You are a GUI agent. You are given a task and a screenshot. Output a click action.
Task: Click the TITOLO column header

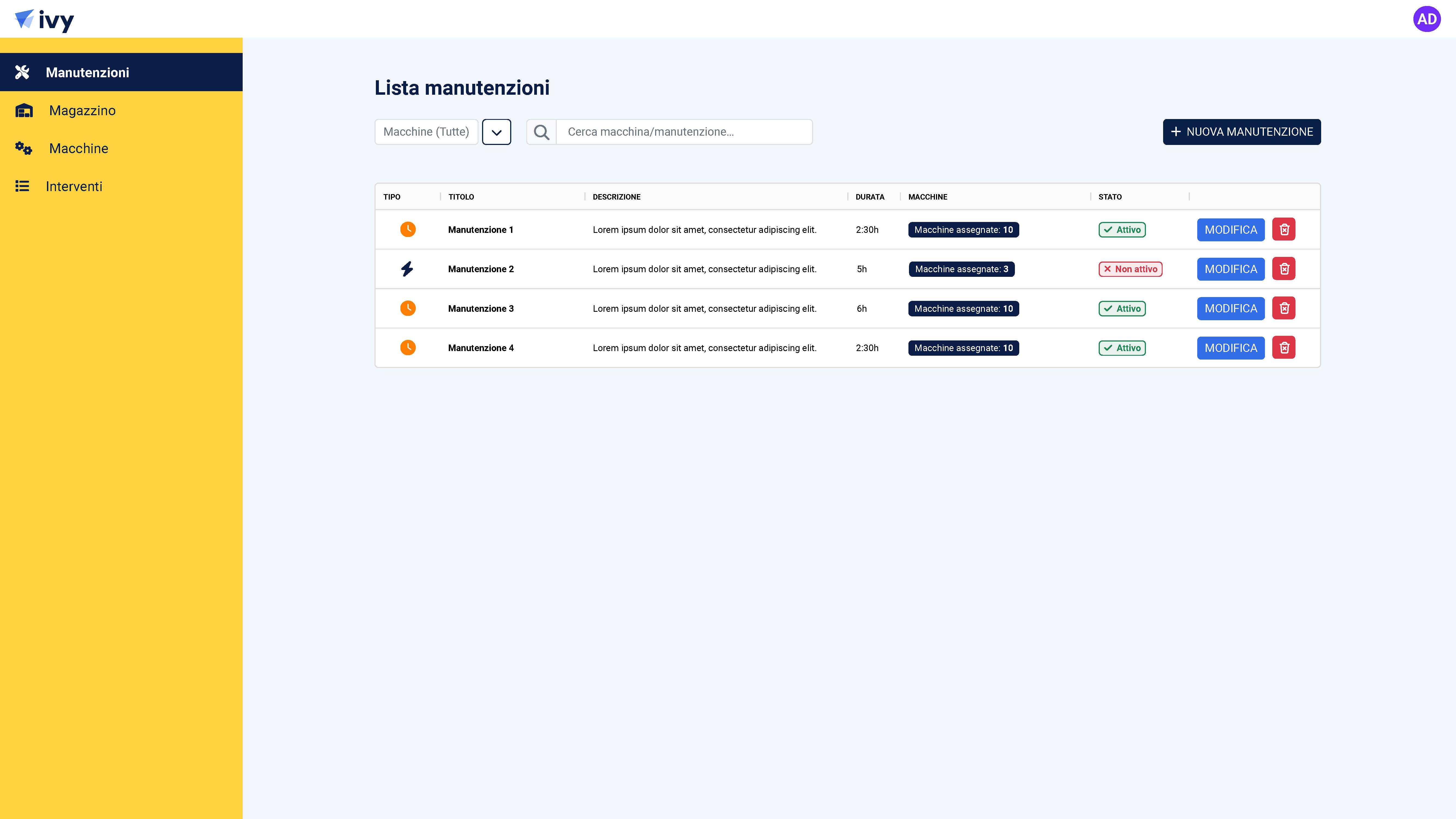(461, 197)
